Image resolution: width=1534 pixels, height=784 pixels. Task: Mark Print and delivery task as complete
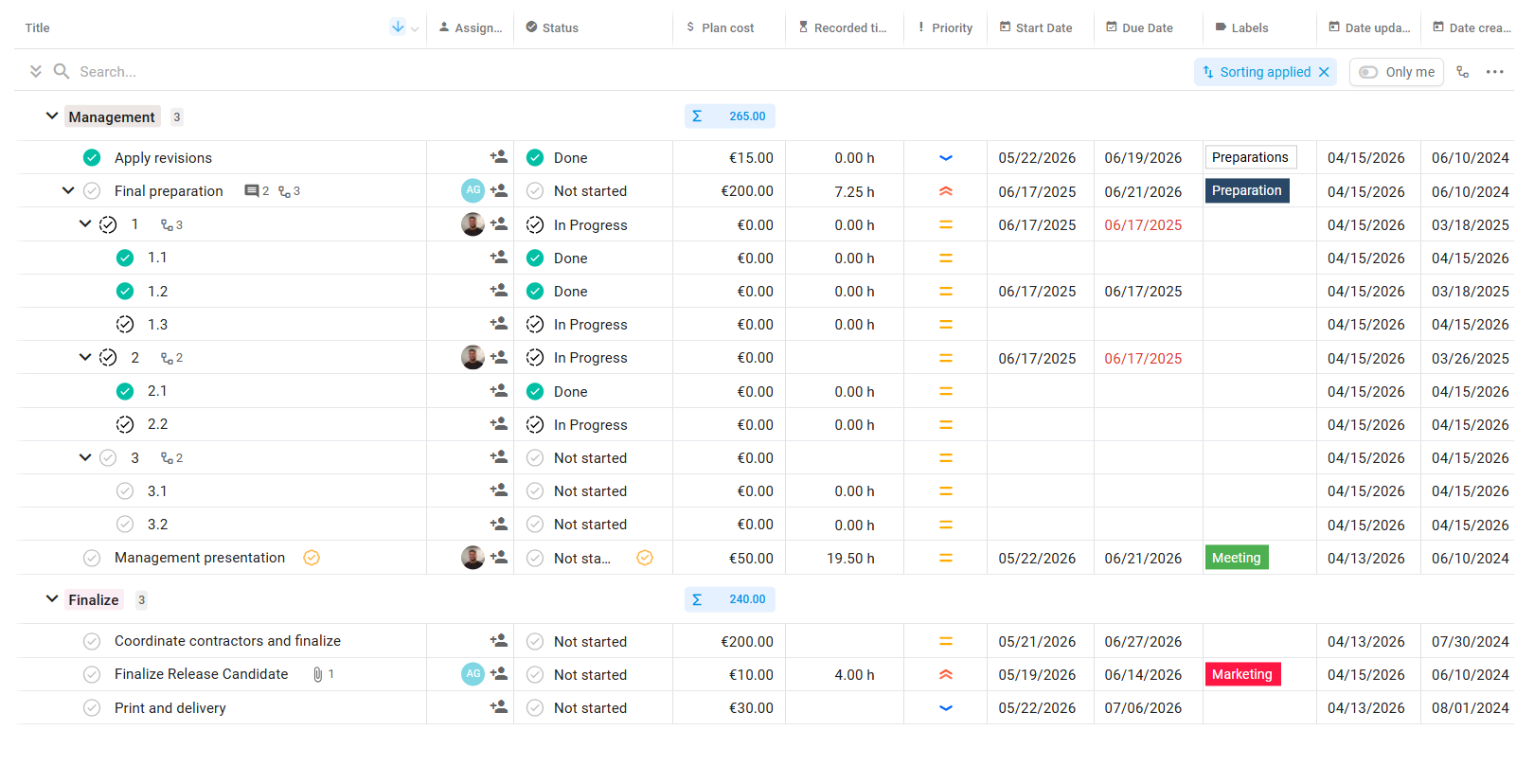click(92, 708)
